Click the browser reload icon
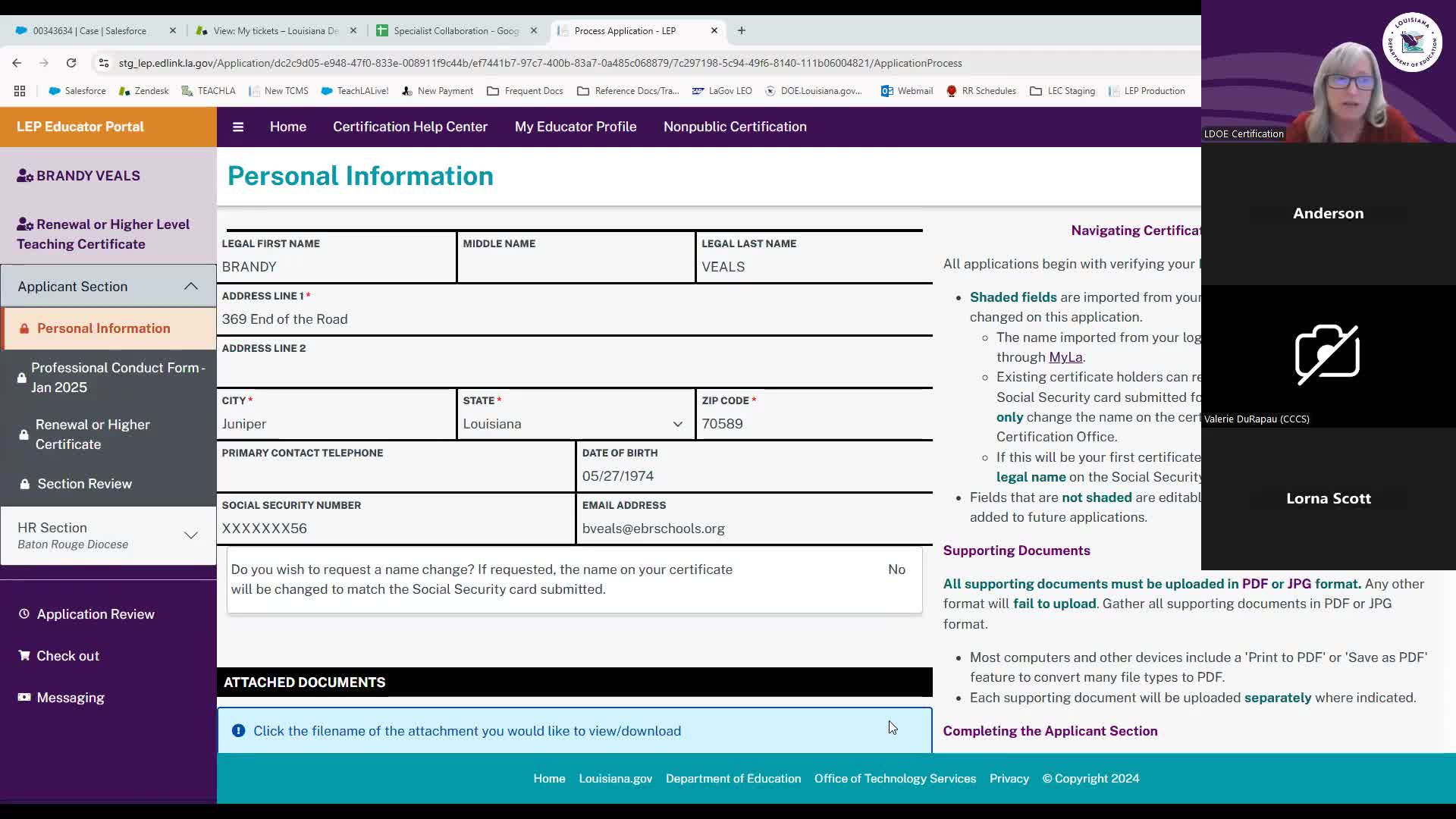The height and width of the screenshot is (819, 1456). click(72, 64)
